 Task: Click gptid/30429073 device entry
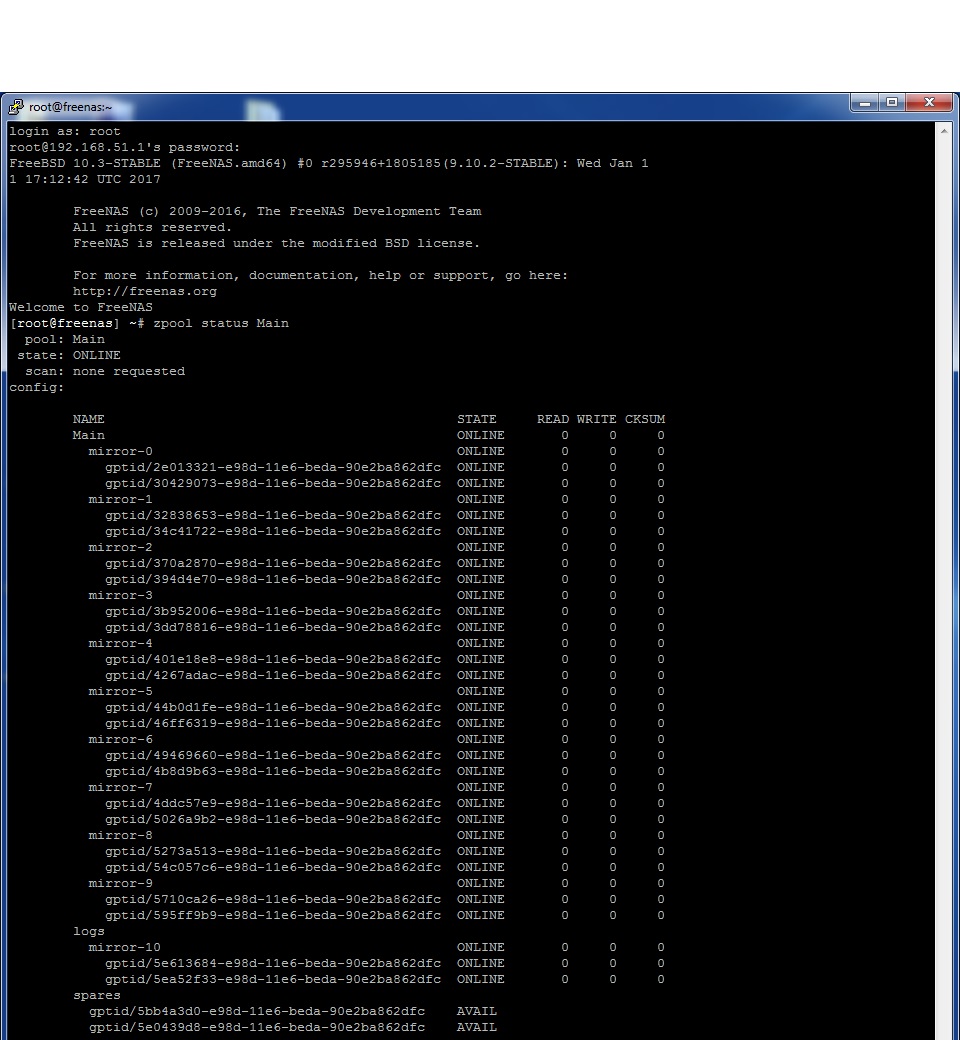click(x=273, y=484)
